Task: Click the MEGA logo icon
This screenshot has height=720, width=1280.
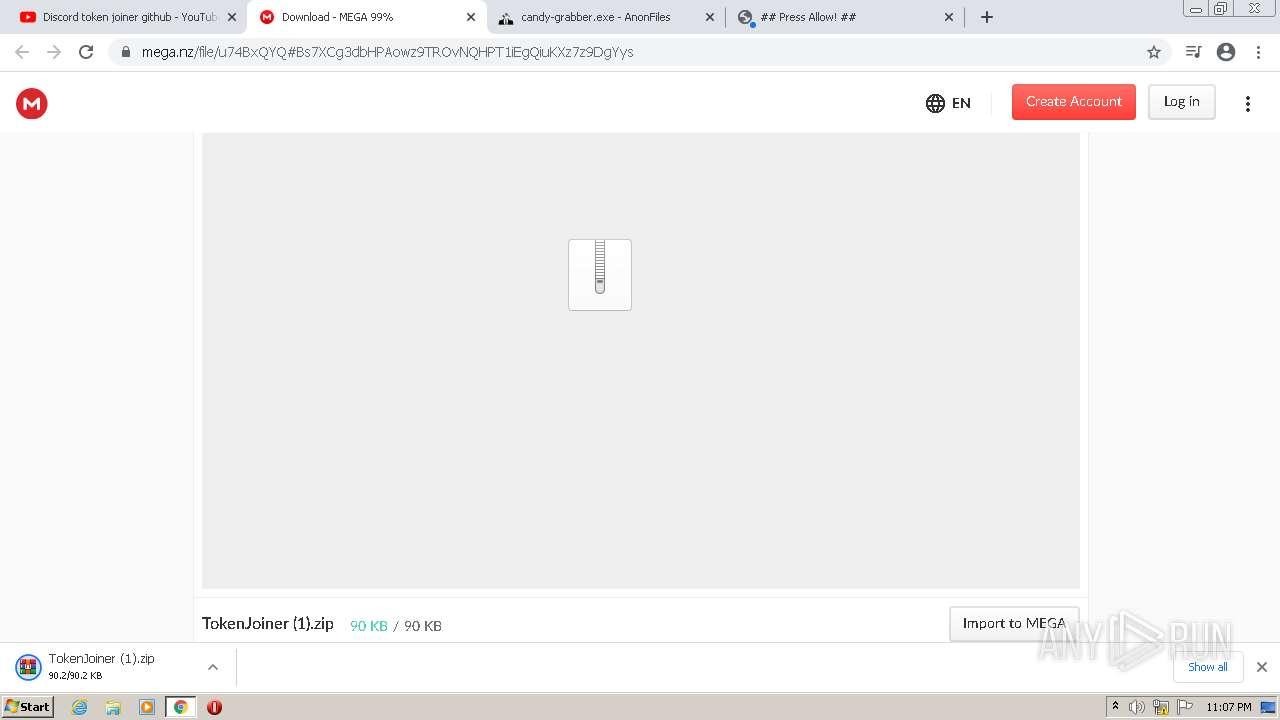Action: [x=32, y=103]
